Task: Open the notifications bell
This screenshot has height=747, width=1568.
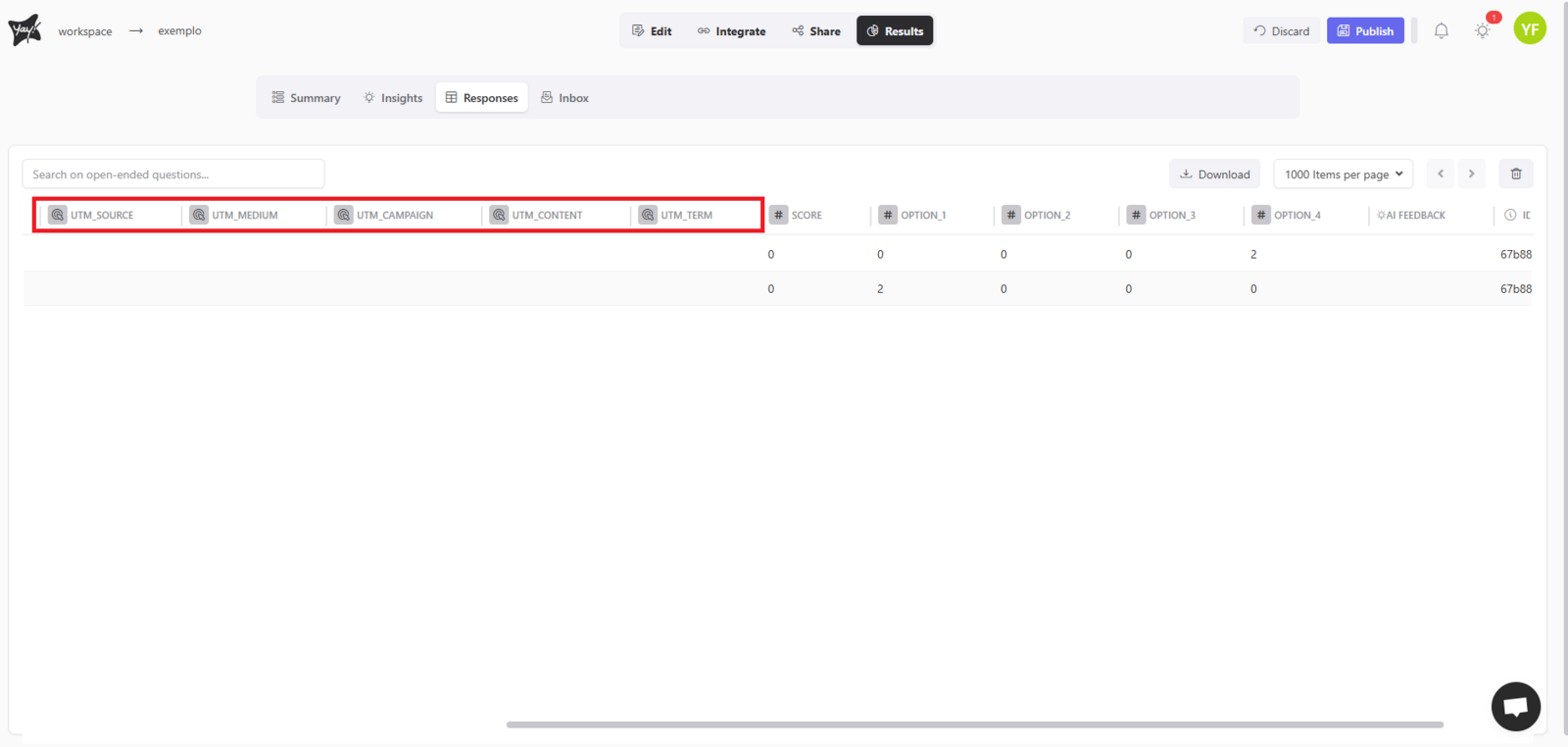Action: [x=1441, y=31]
